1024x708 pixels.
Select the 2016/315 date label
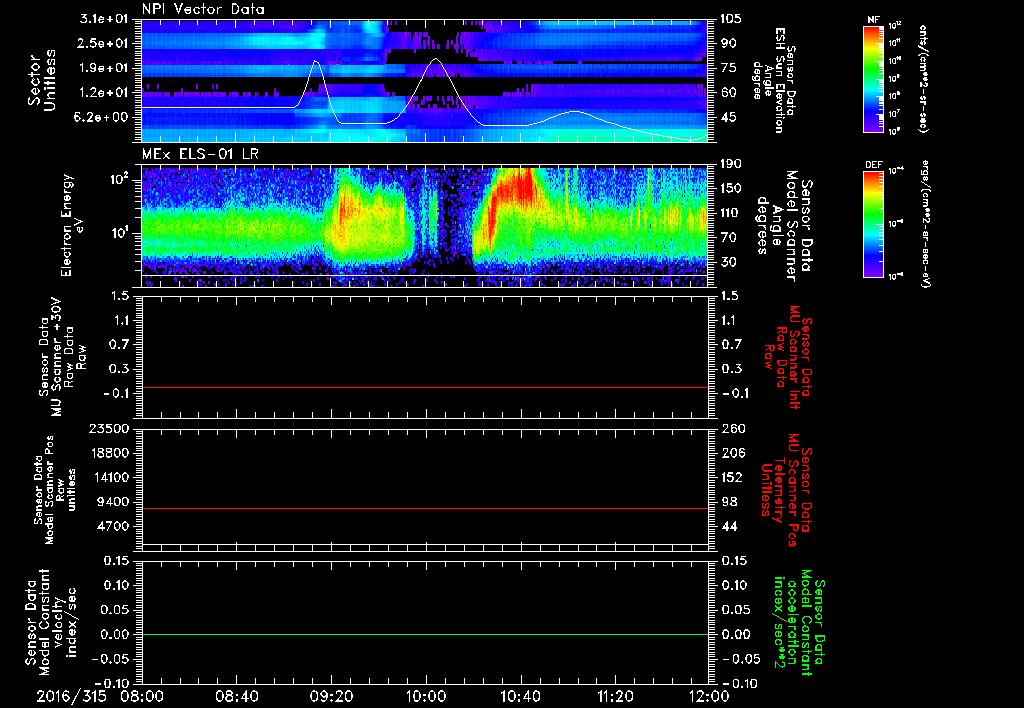pyautogui.click(x=71, y=696)
